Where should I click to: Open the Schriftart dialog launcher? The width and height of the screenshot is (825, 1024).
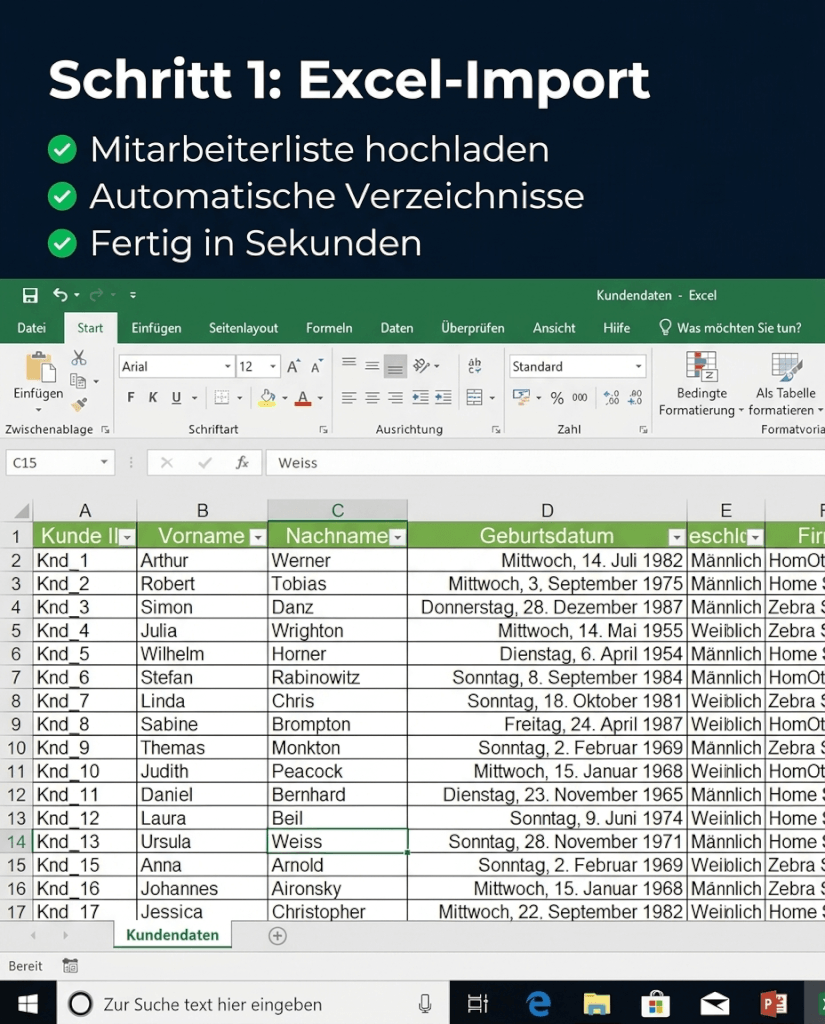tap(323, 430)
